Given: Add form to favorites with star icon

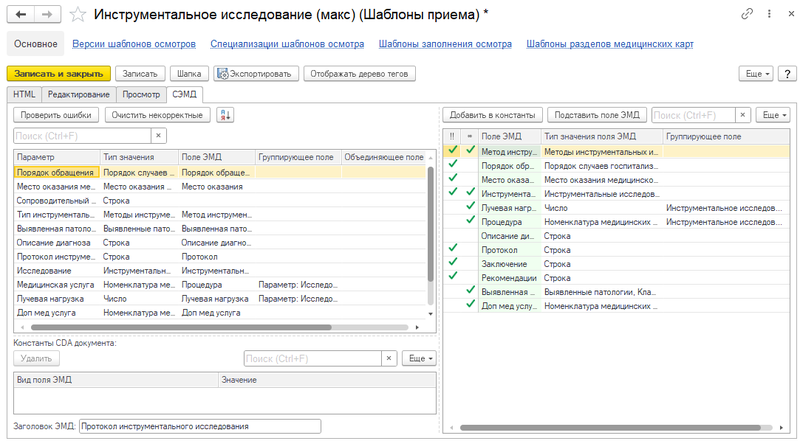Looking at the screenshot, I should coord(78,14).
